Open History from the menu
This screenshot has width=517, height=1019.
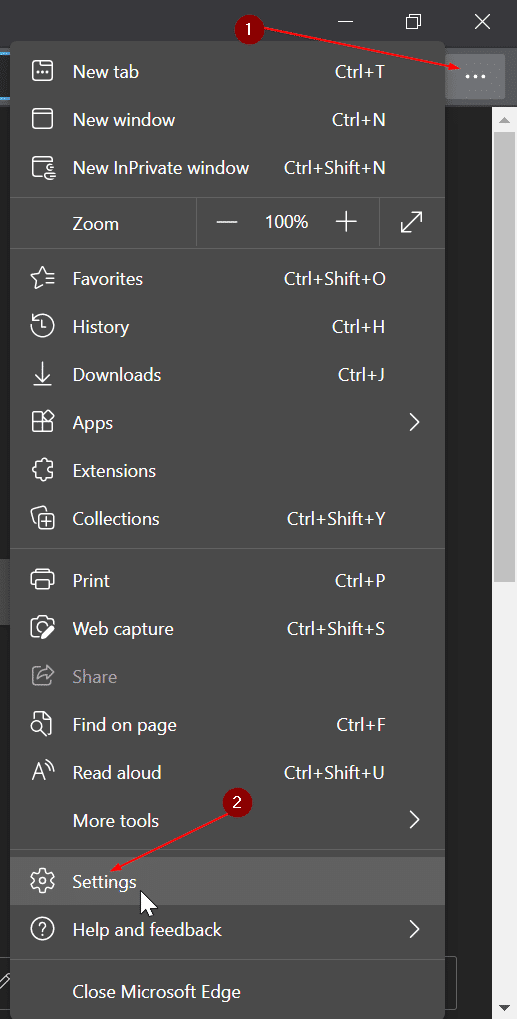click(227, 326)
